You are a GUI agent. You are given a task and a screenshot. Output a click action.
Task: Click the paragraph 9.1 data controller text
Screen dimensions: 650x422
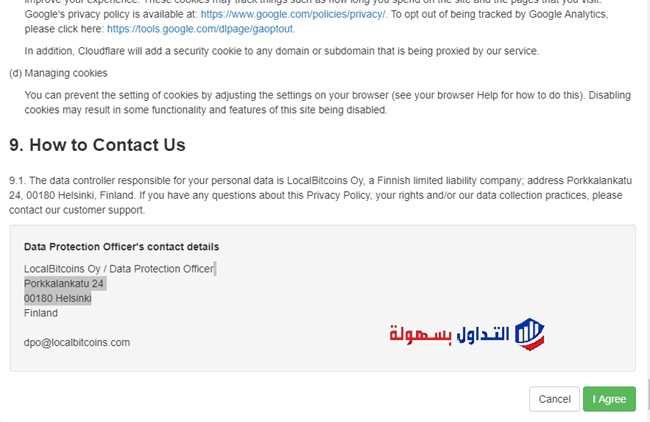point(320,195)
